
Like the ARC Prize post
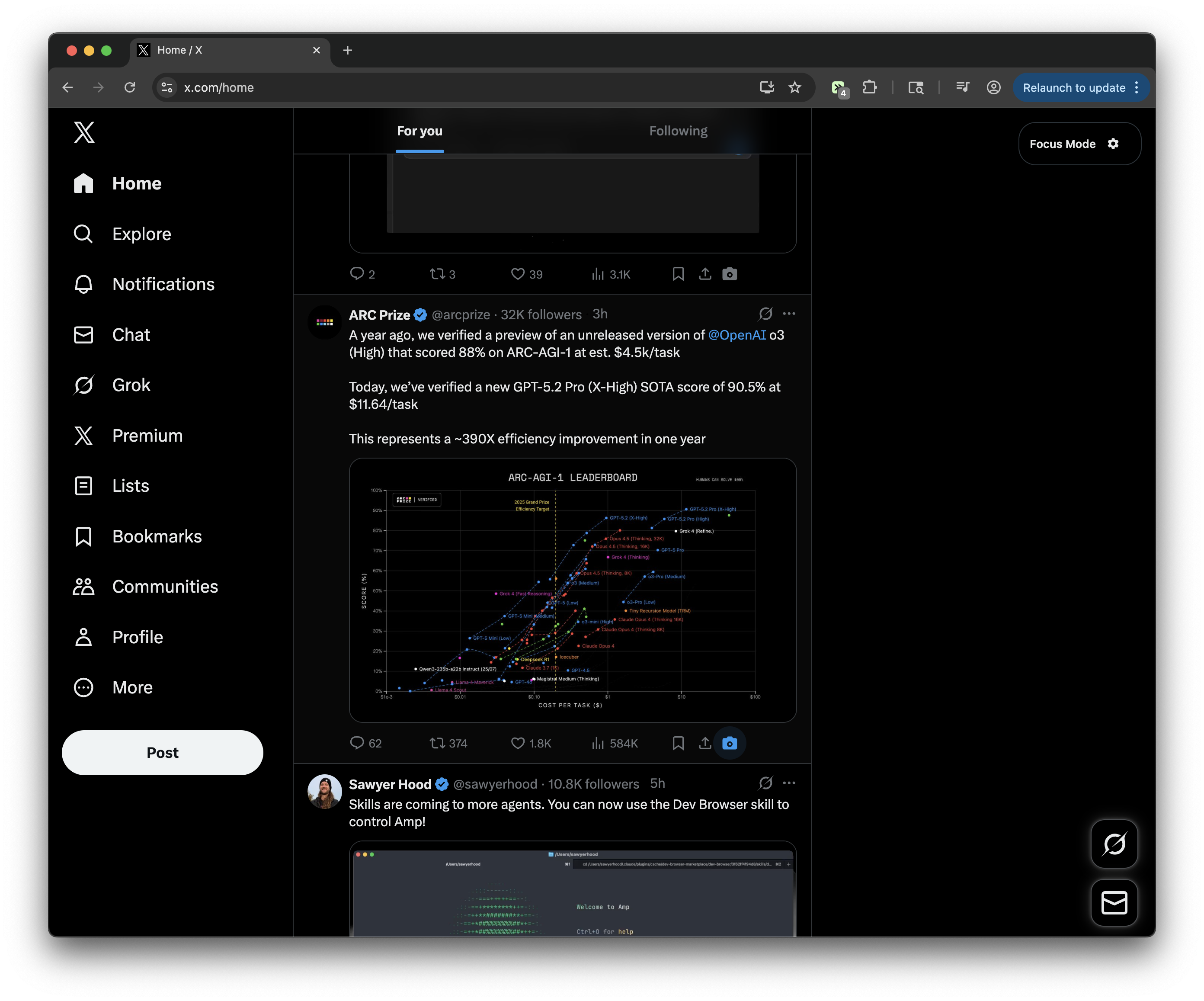[518, 744]
